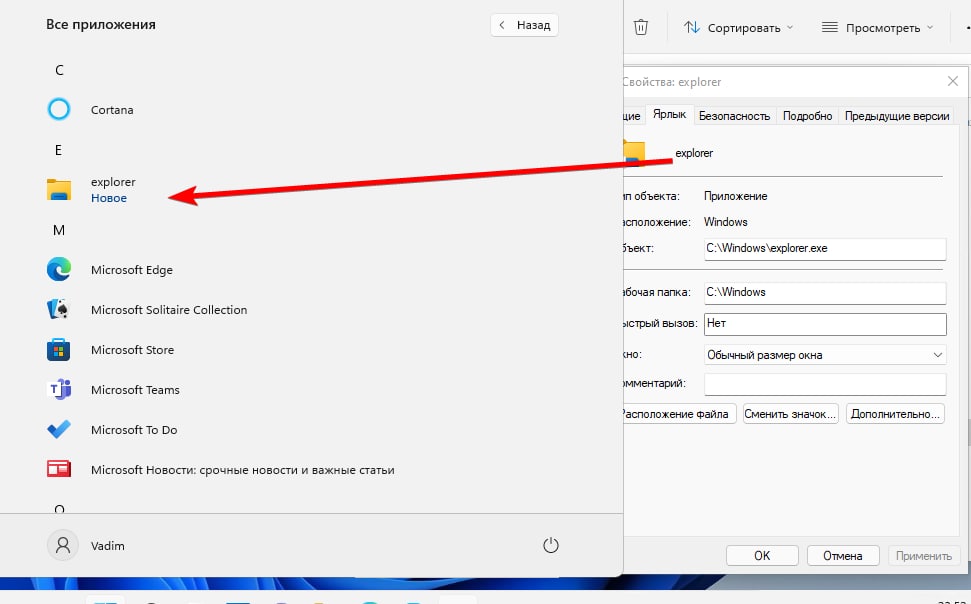This screenshot has width=971, height=604.
Task: Open the Microsoft Solitaire Collection icon
Action: click(59, 309)
